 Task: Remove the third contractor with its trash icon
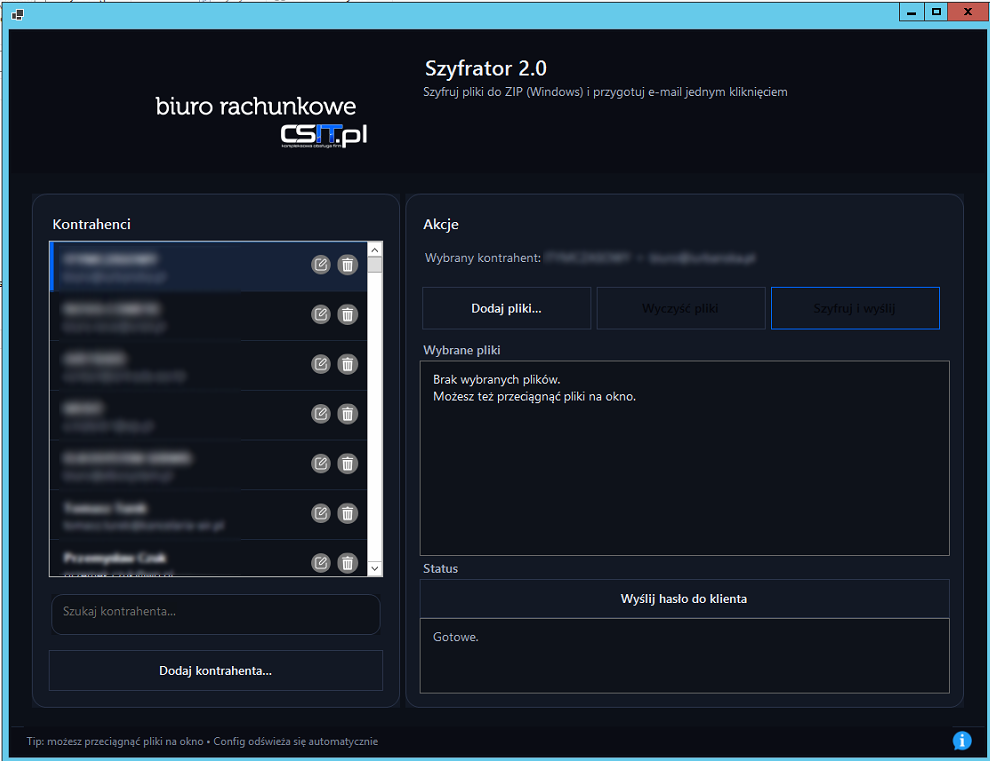coord(347,364)
